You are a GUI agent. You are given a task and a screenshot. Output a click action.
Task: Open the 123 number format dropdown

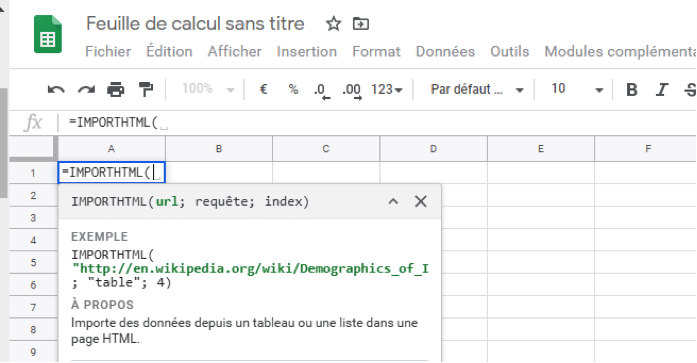pyautogui.click(x=387, y=90)
